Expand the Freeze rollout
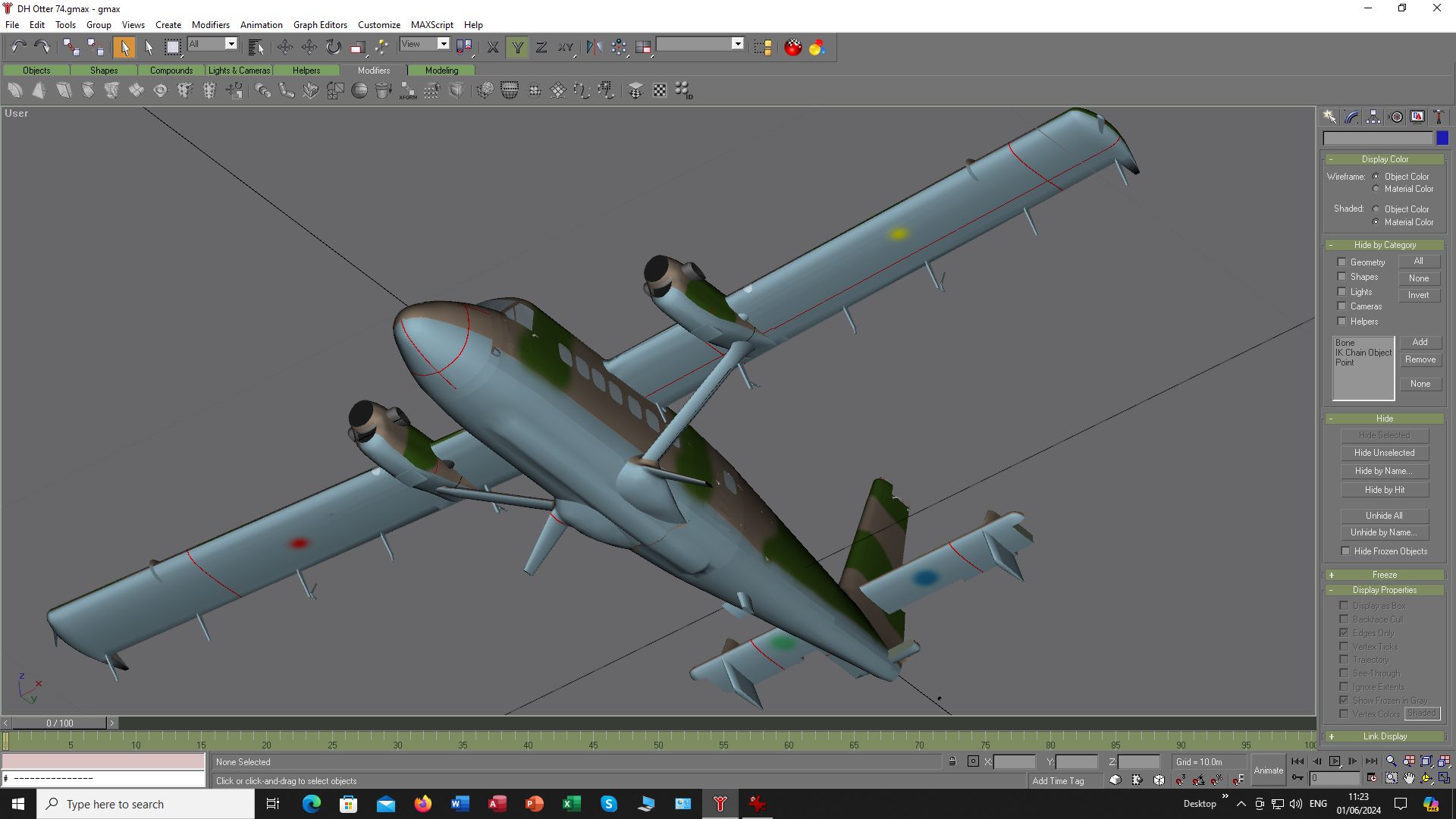Image resolution: width=1456 pixels, height=819 pixels. [1384, 575]
